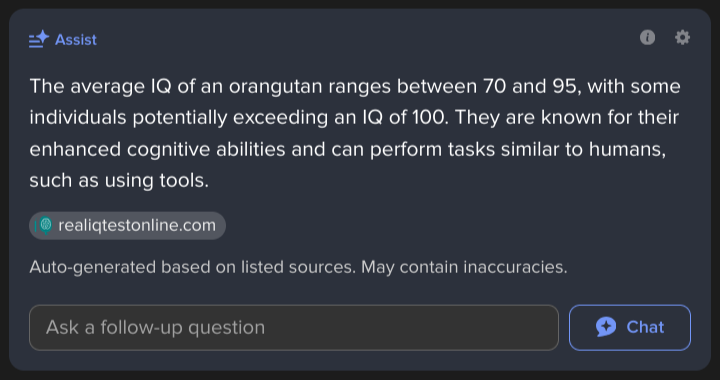Click the sparkle chat bubble icon

(606, 327)
